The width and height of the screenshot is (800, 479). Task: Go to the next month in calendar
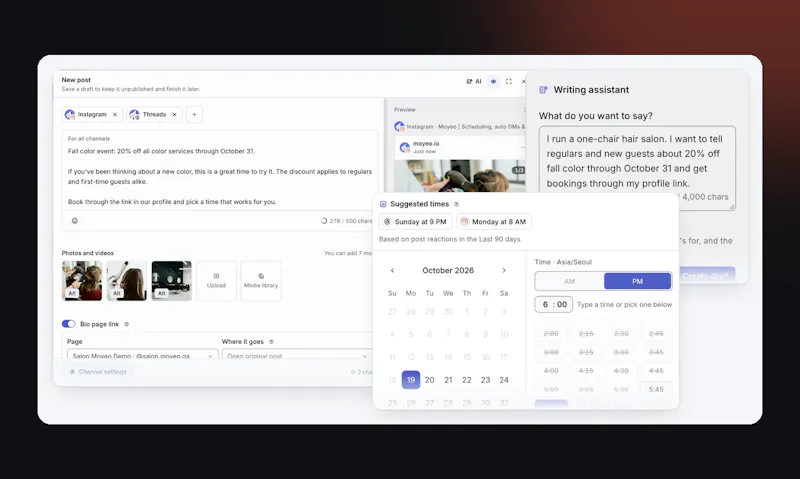[x=504, y=270]
